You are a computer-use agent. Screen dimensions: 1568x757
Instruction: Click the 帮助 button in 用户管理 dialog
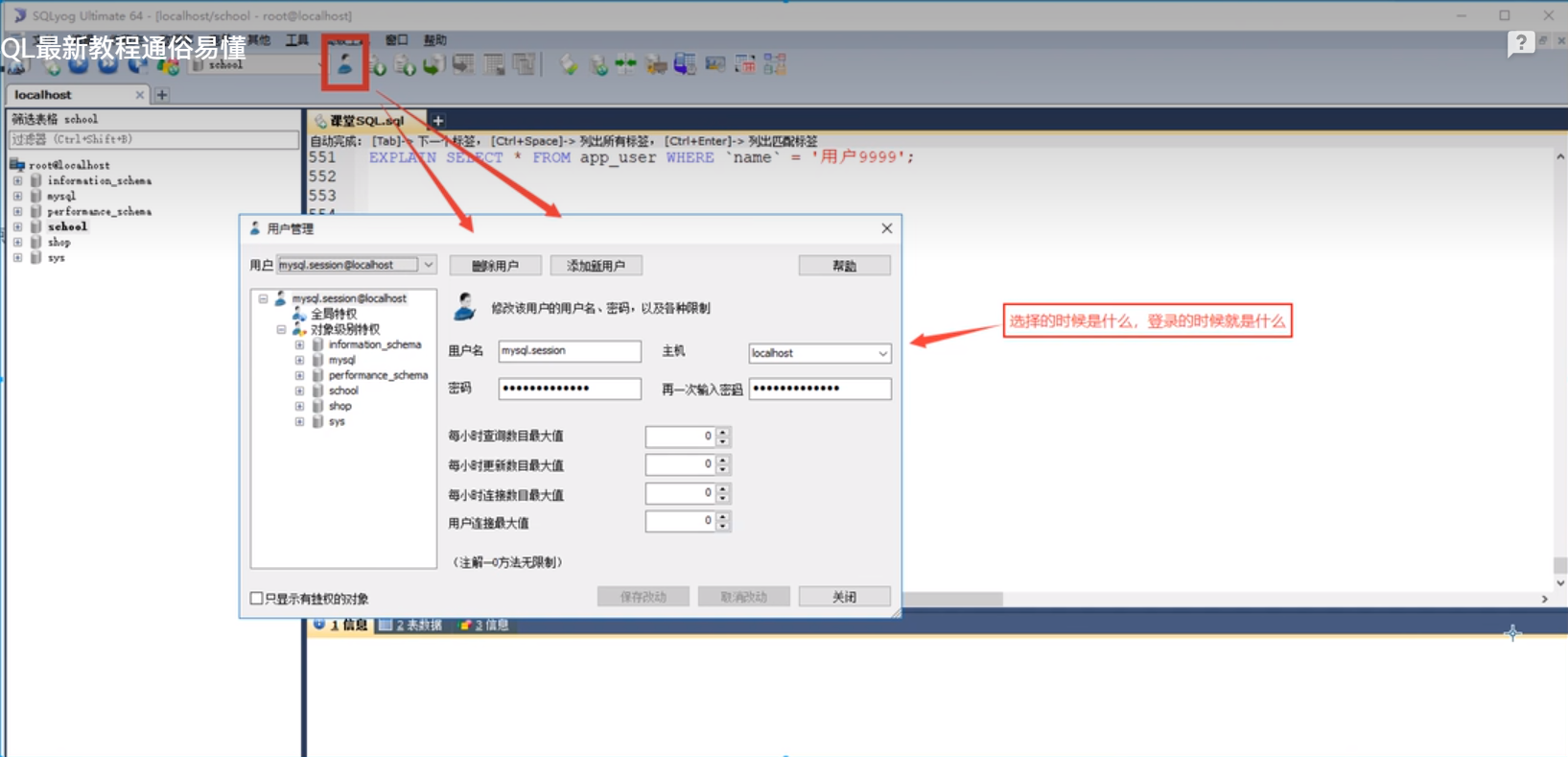tap(844, 266)
